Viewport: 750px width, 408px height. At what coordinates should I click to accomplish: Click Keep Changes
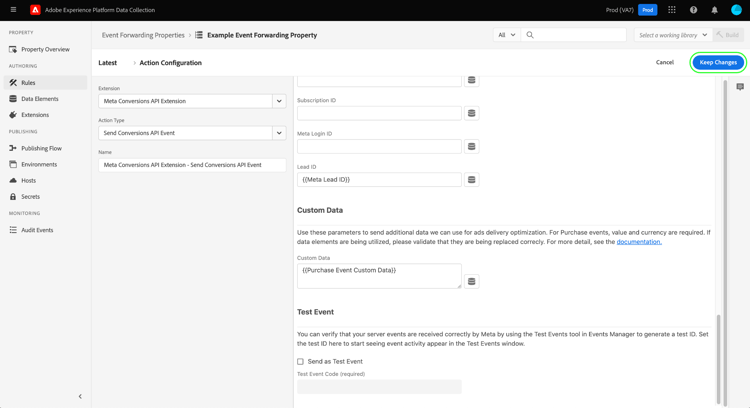pos(718,62)
